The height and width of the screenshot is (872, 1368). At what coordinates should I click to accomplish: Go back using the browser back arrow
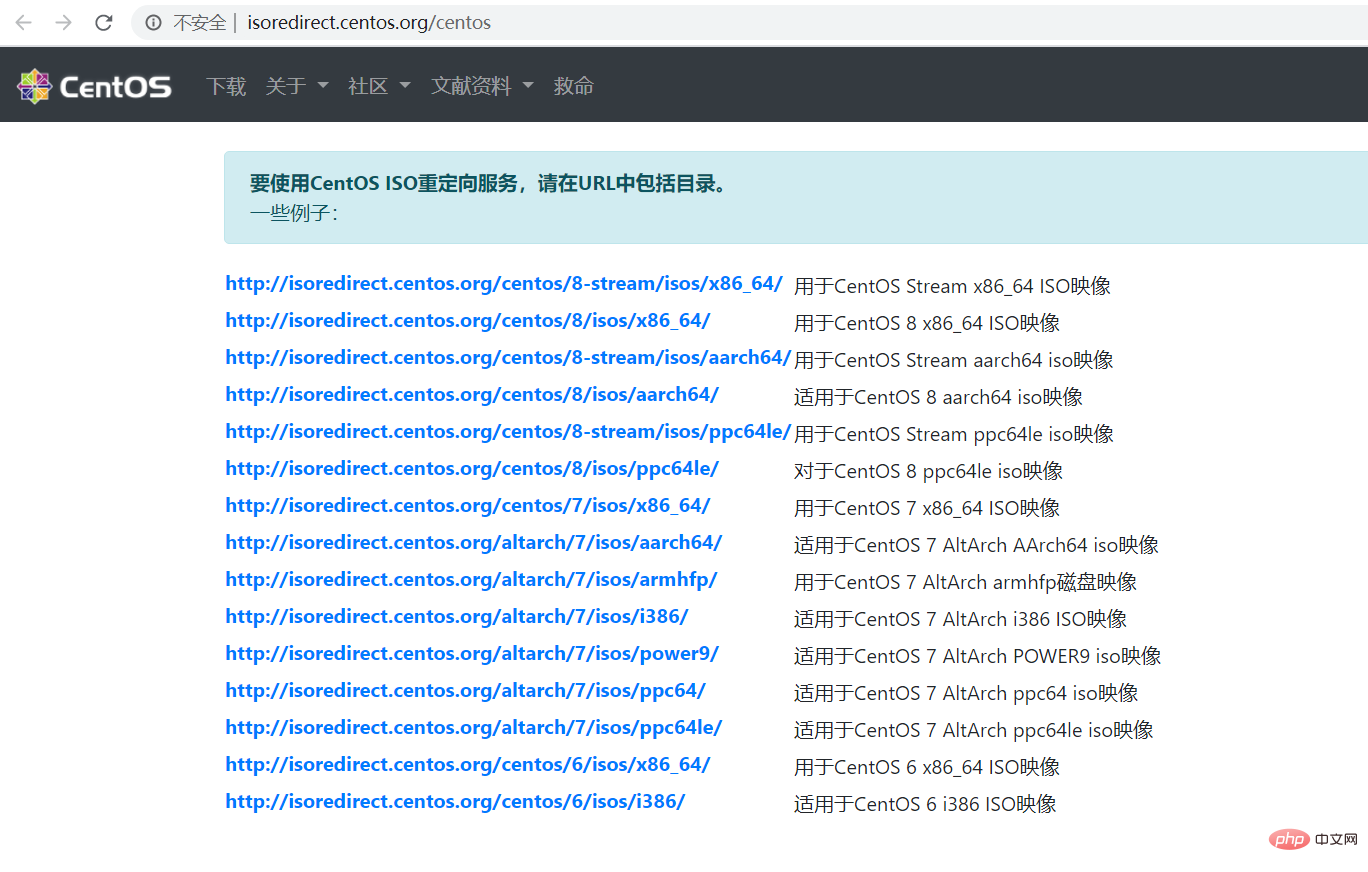(x=23, y=22)
